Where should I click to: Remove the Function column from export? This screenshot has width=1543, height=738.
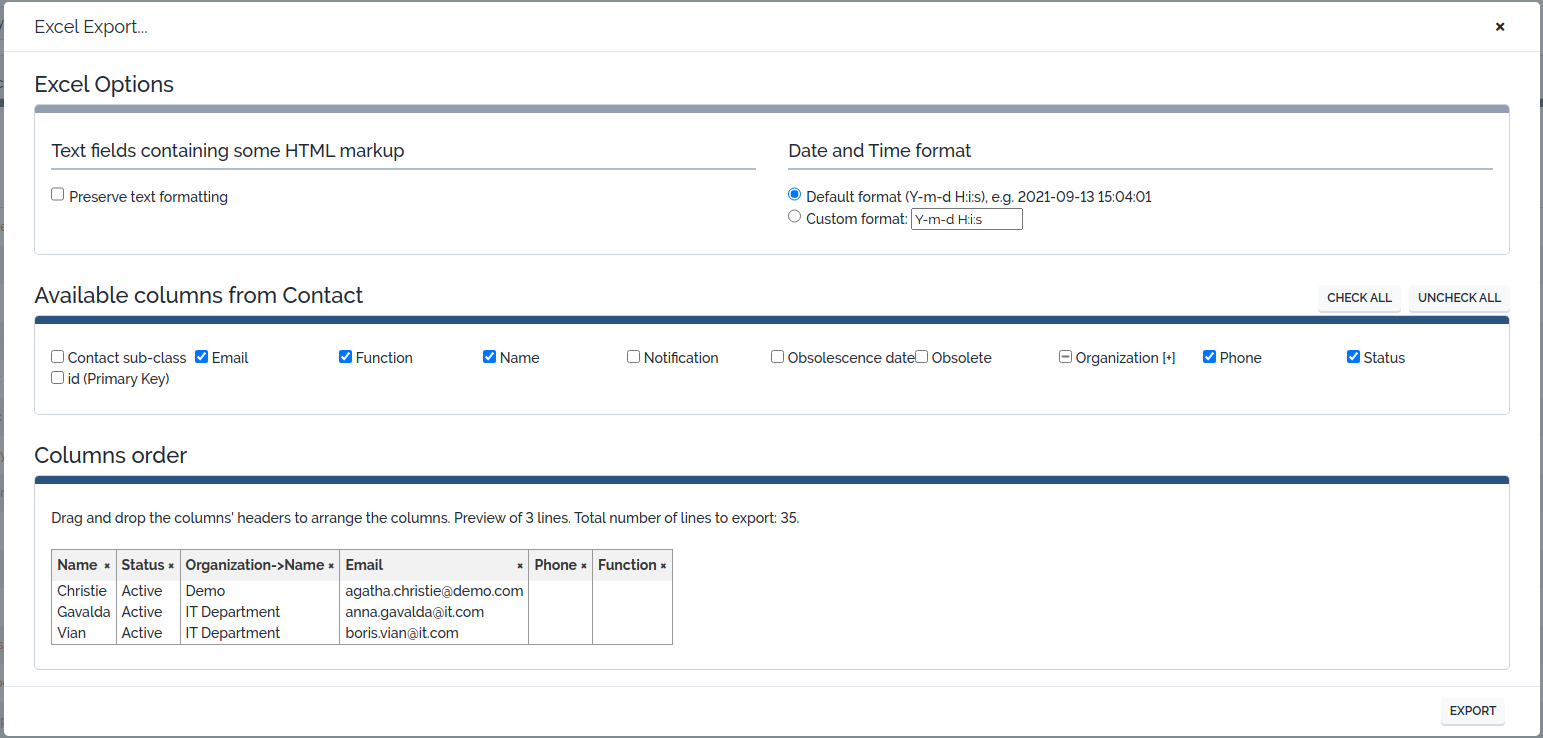664,564
